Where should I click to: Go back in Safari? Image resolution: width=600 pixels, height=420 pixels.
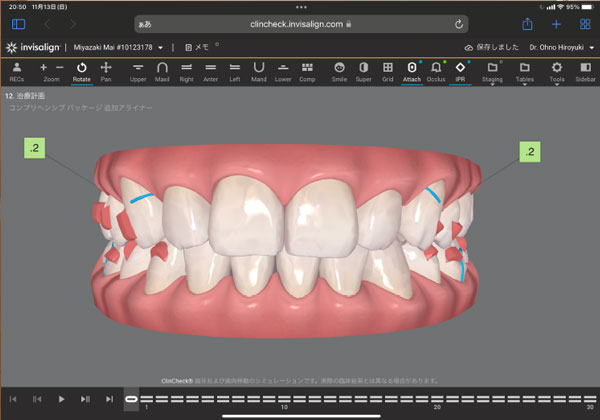point(47,24)
